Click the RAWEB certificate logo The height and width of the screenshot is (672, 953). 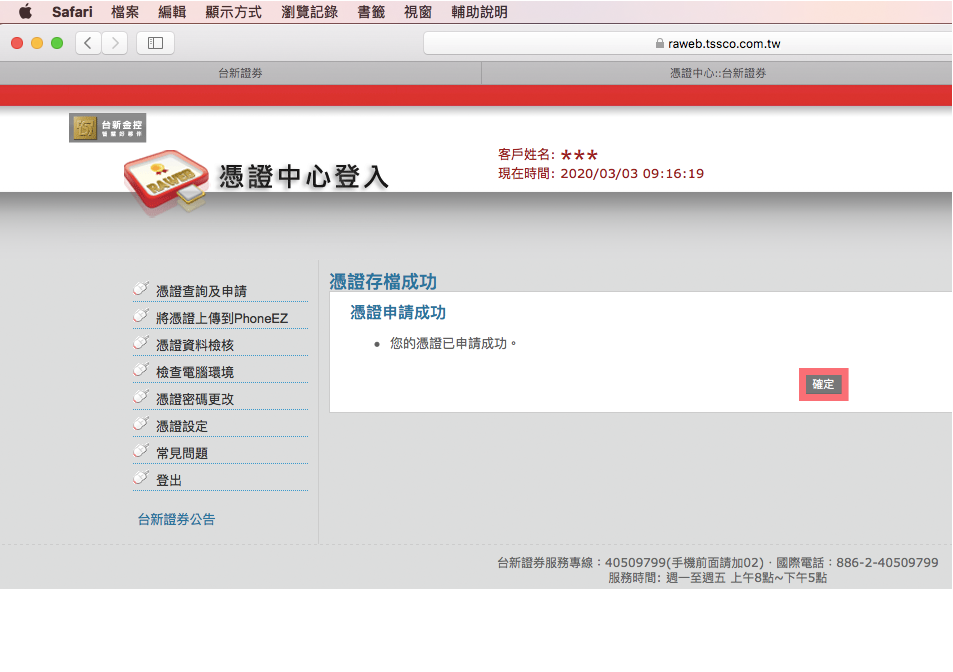[x=166, y=181]
